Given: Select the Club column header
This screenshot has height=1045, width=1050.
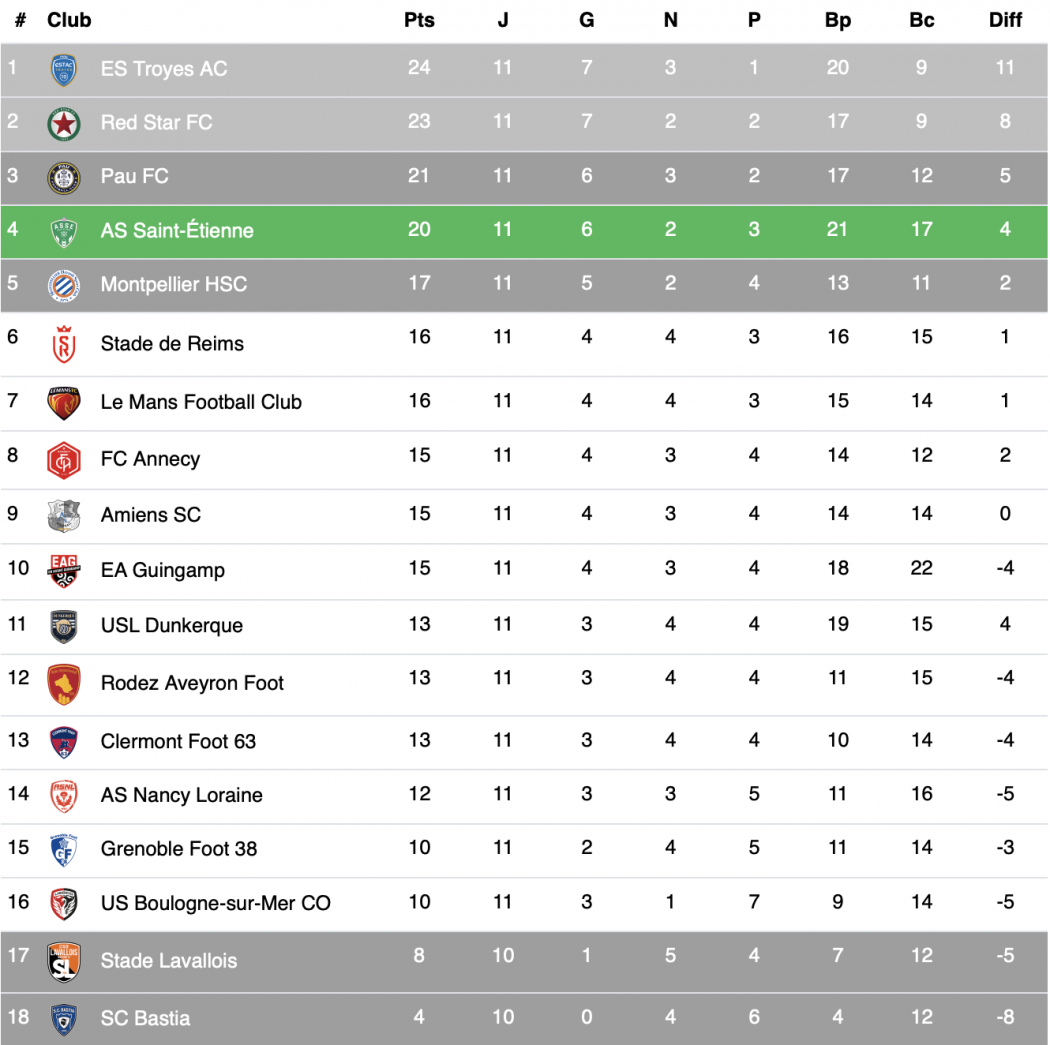Looking at the screenshot, I should point(69,20).
